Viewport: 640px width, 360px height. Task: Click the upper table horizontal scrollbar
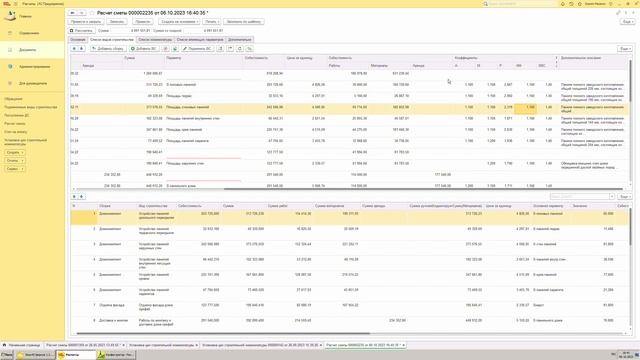point(423,189)
